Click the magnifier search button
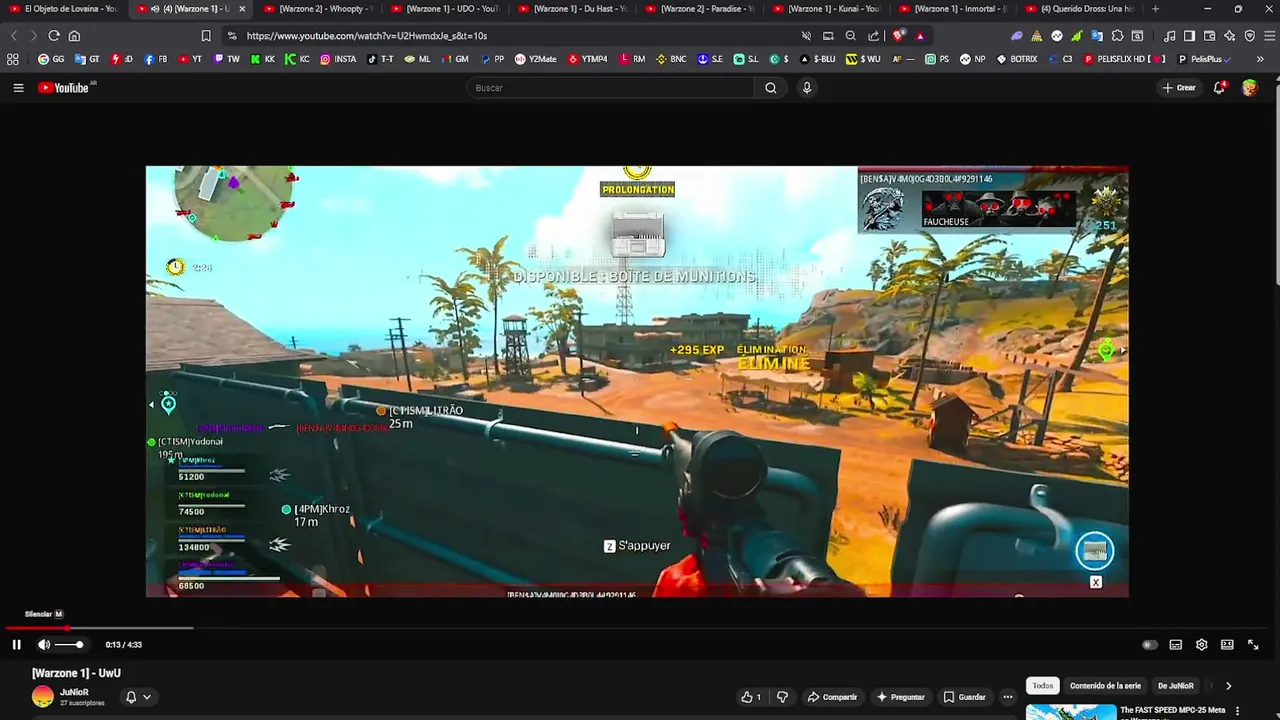Screen dimensions: 1280x720 (x=771, y=88)
